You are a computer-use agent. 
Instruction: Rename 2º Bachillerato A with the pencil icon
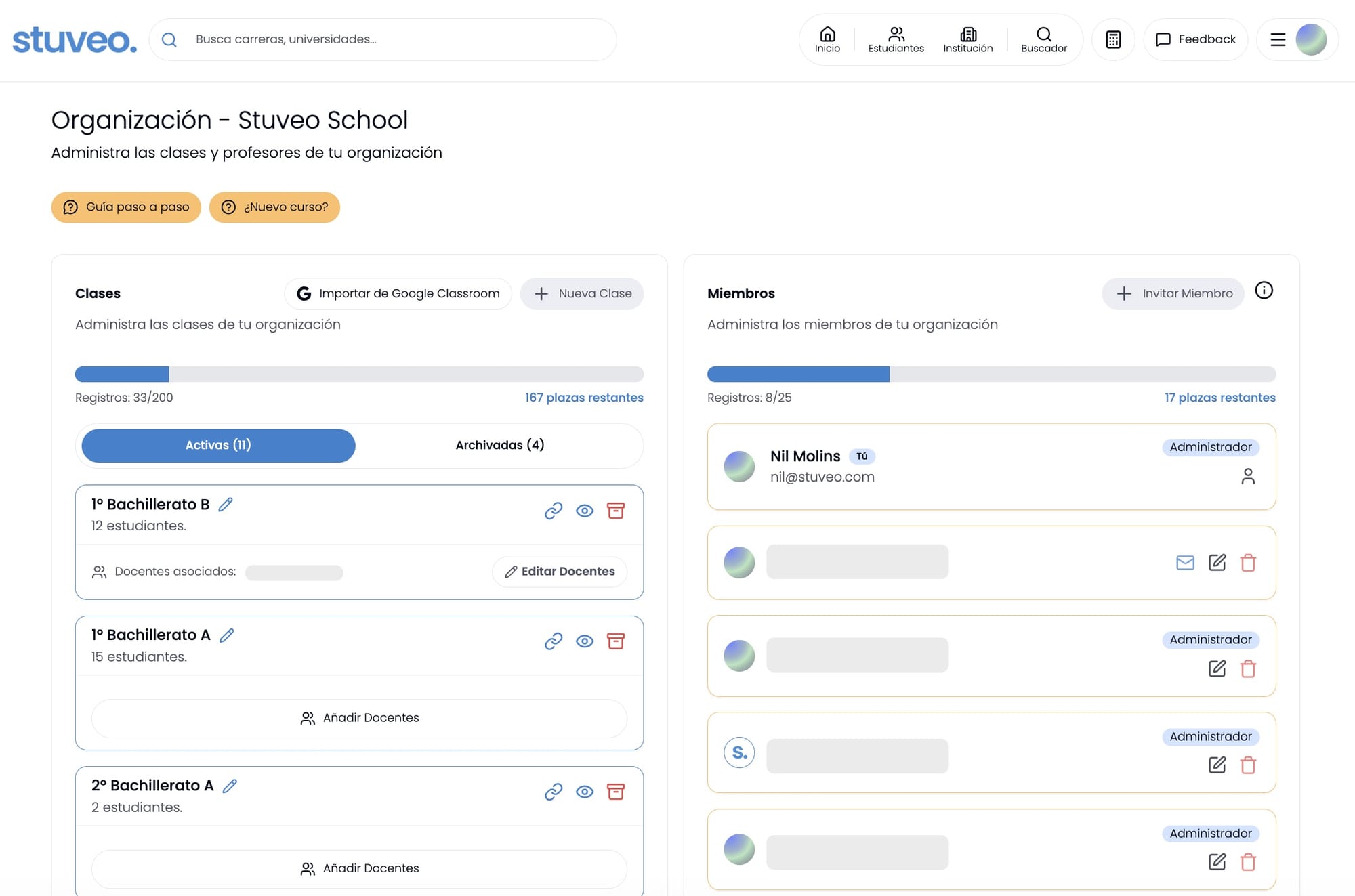click(x=230, y=786)
